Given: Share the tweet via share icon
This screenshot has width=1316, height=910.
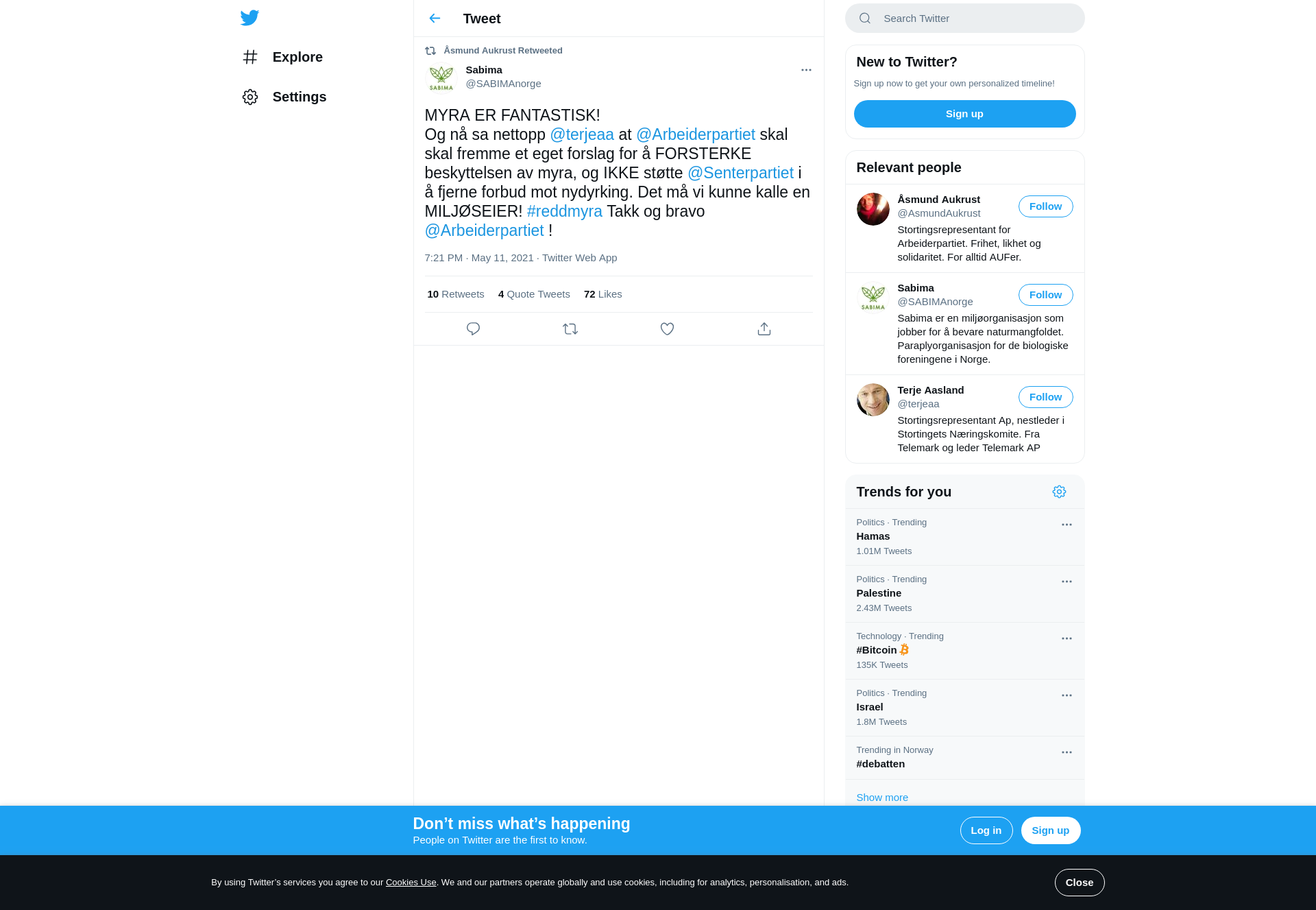Looking at the screenshot, I should [764, 329].
